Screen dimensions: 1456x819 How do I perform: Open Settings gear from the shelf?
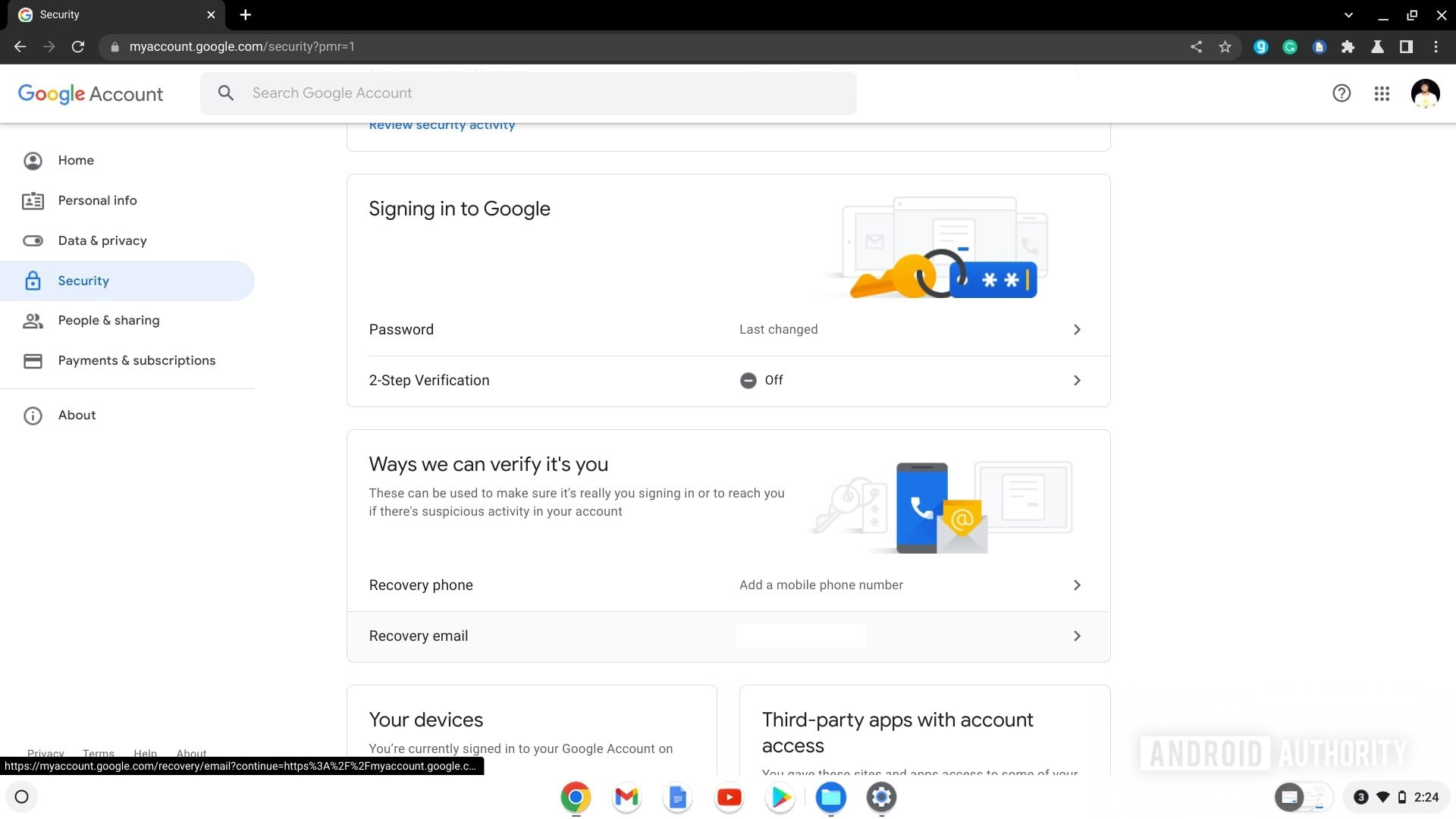(881, 797)
